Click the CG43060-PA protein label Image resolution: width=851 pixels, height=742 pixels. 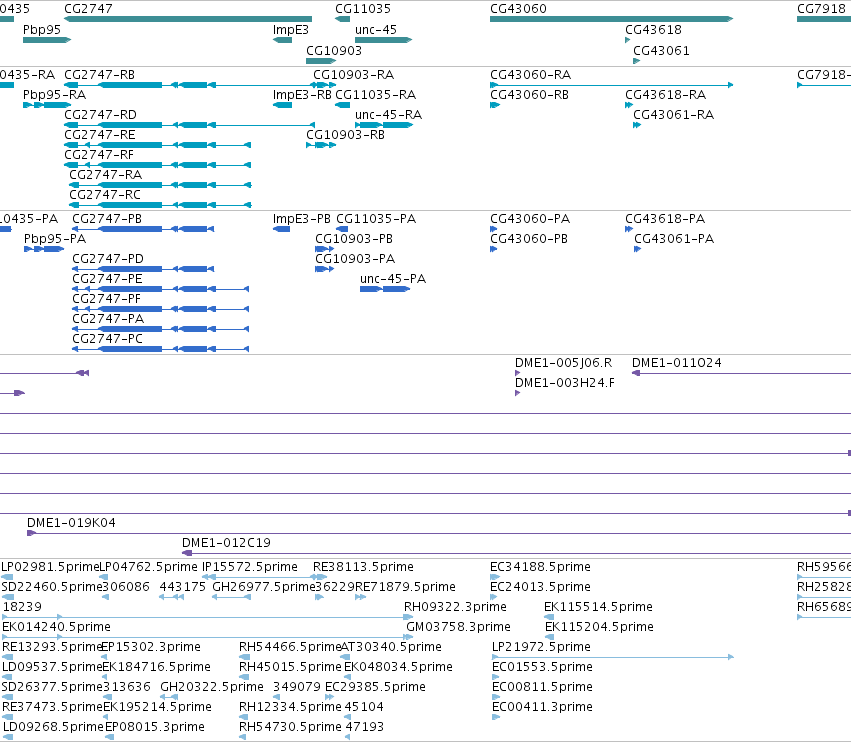(530, 219)
